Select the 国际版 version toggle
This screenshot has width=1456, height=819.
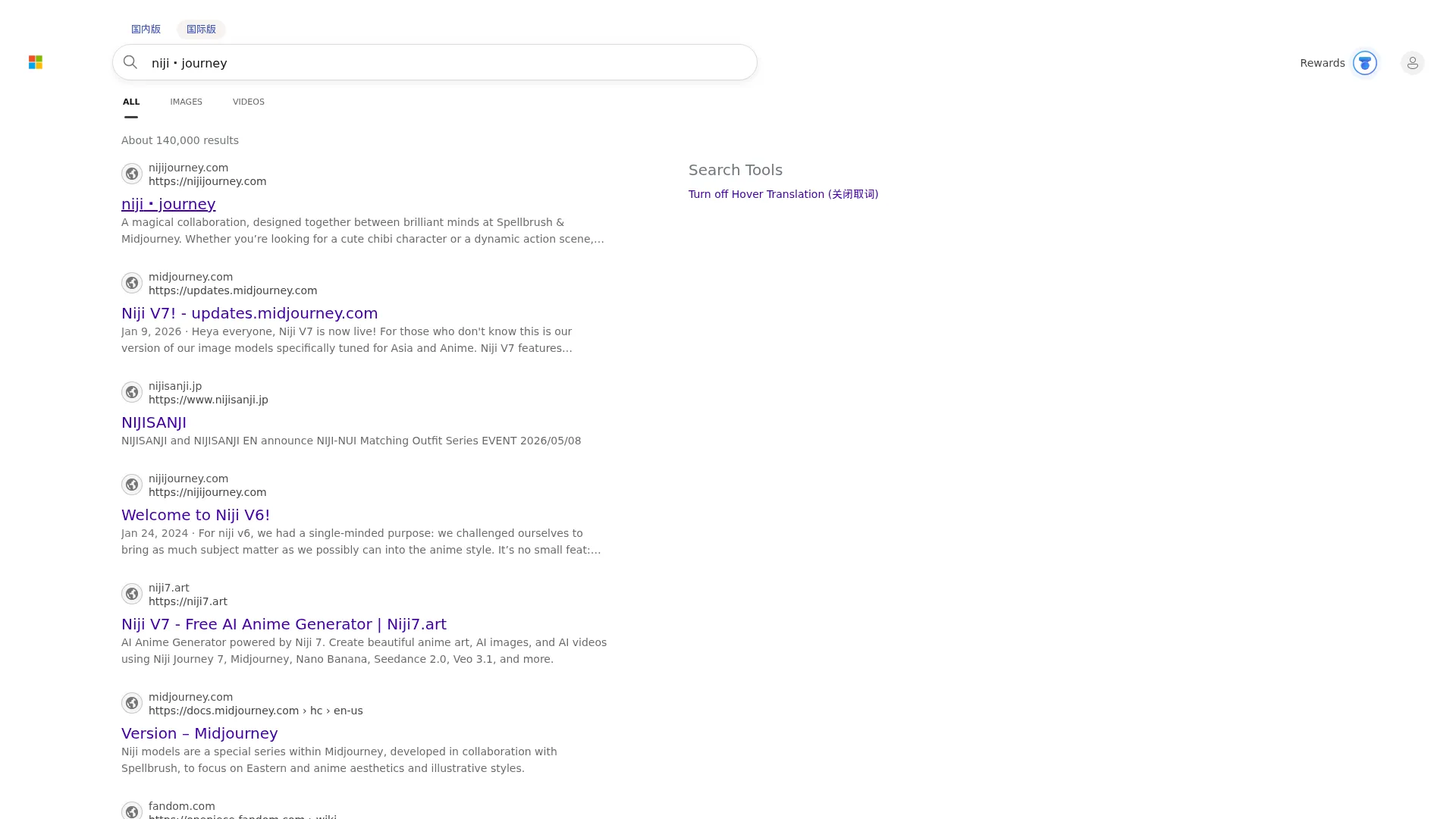click(x=201, y=29)
